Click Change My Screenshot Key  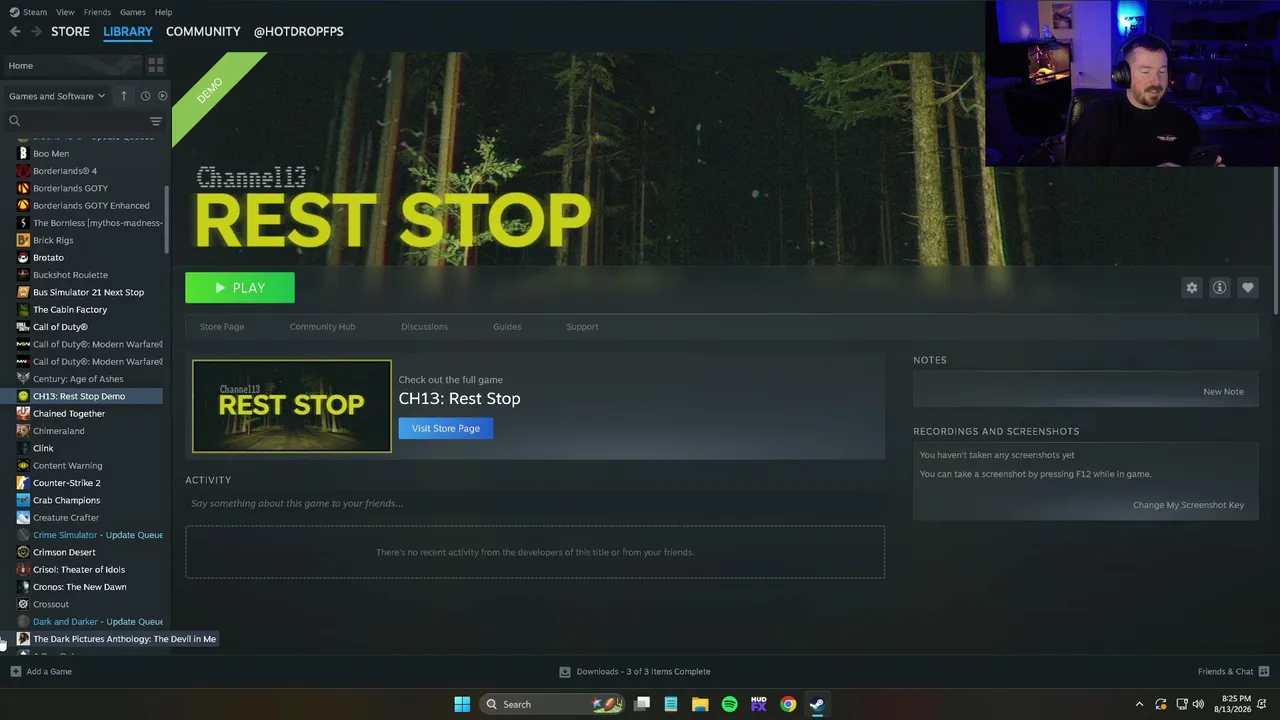[1188, 505]
